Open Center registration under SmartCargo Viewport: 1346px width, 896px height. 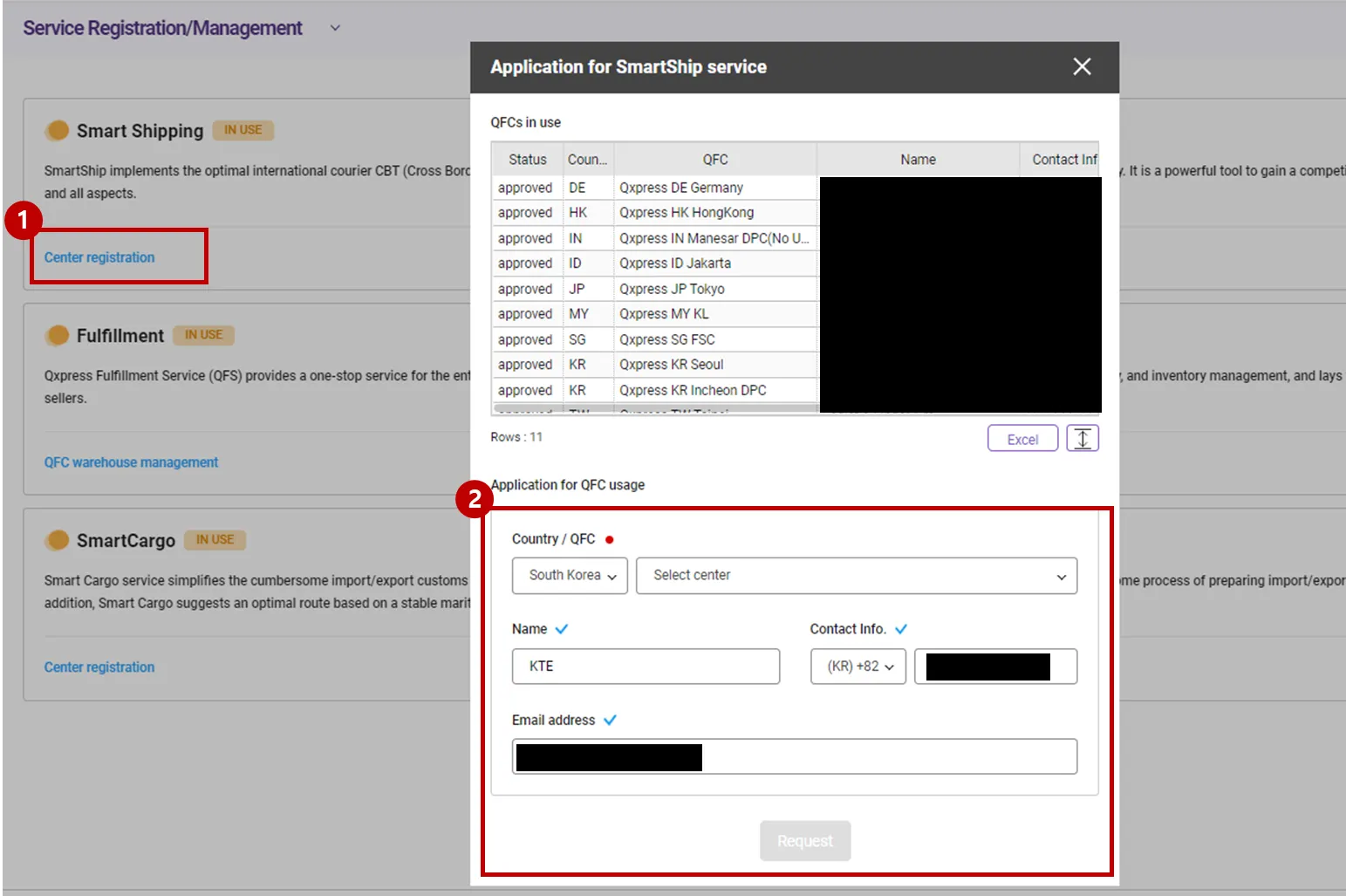tap(99, 667)
